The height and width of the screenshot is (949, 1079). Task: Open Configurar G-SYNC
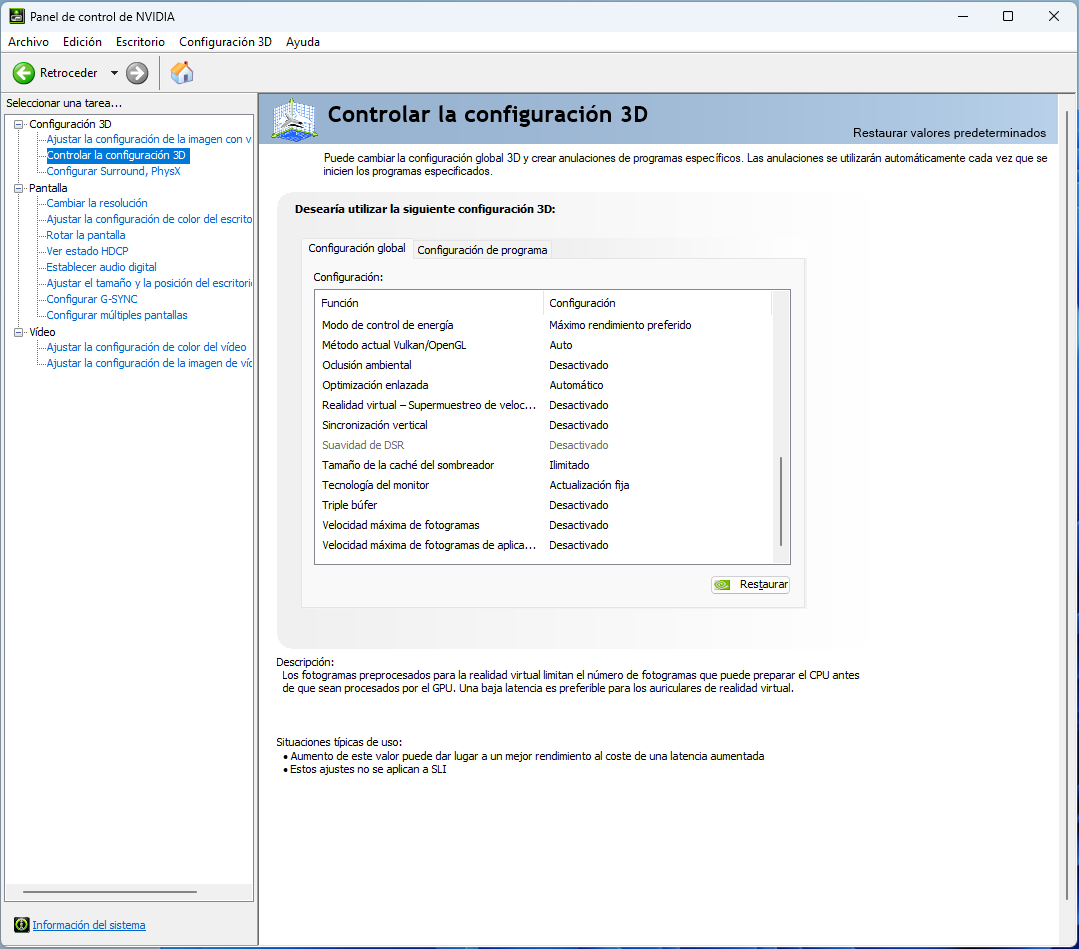click(x=92, y=299)
